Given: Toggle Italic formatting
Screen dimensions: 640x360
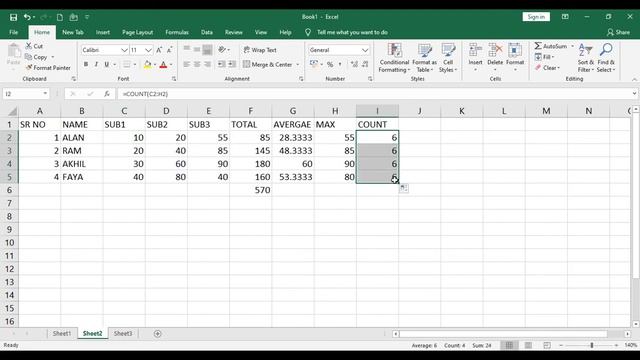Looking at the screenshot, I should (x=96, y=64).
